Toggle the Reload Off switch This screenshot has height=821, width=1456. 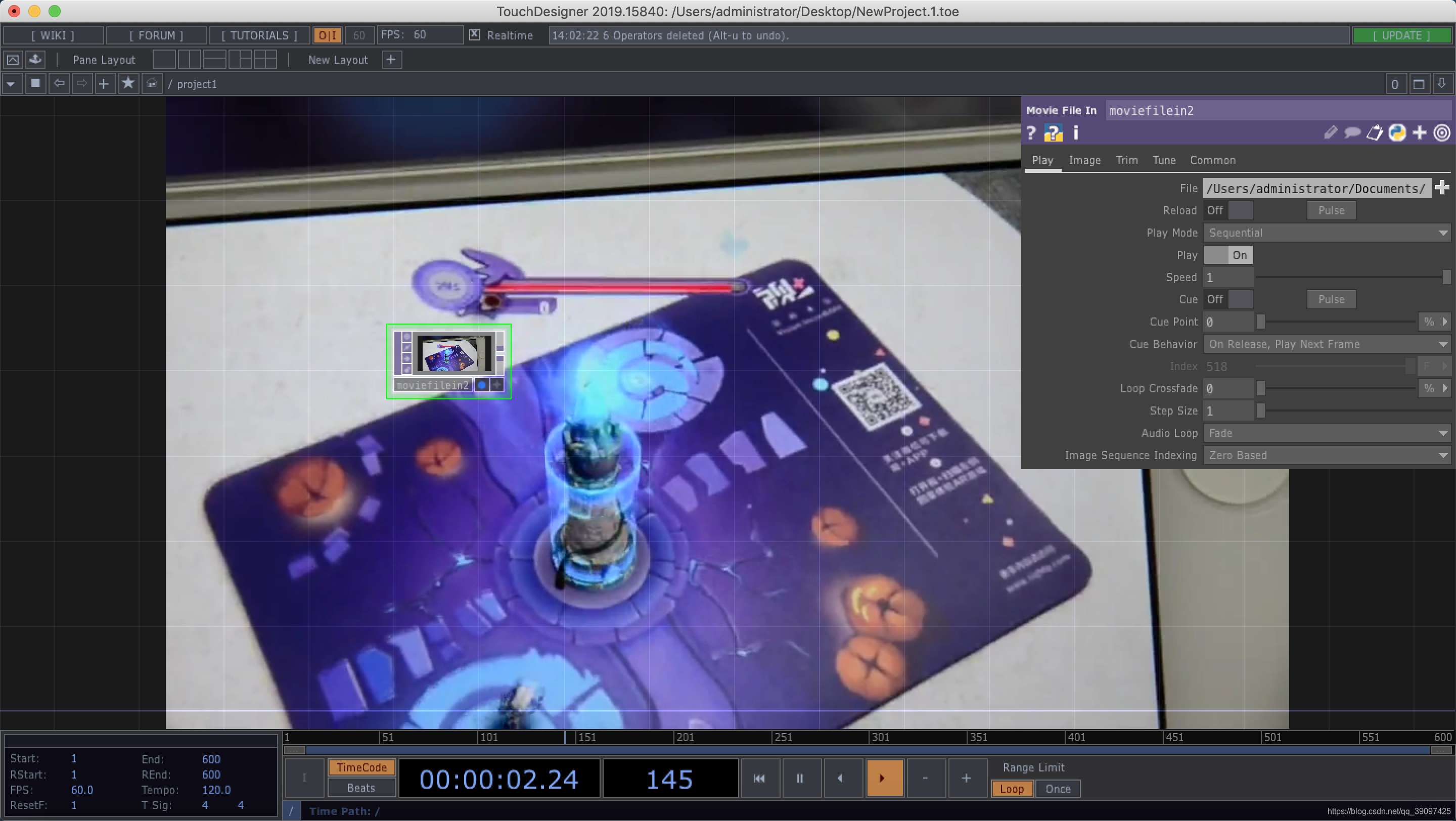[1228, 210]
